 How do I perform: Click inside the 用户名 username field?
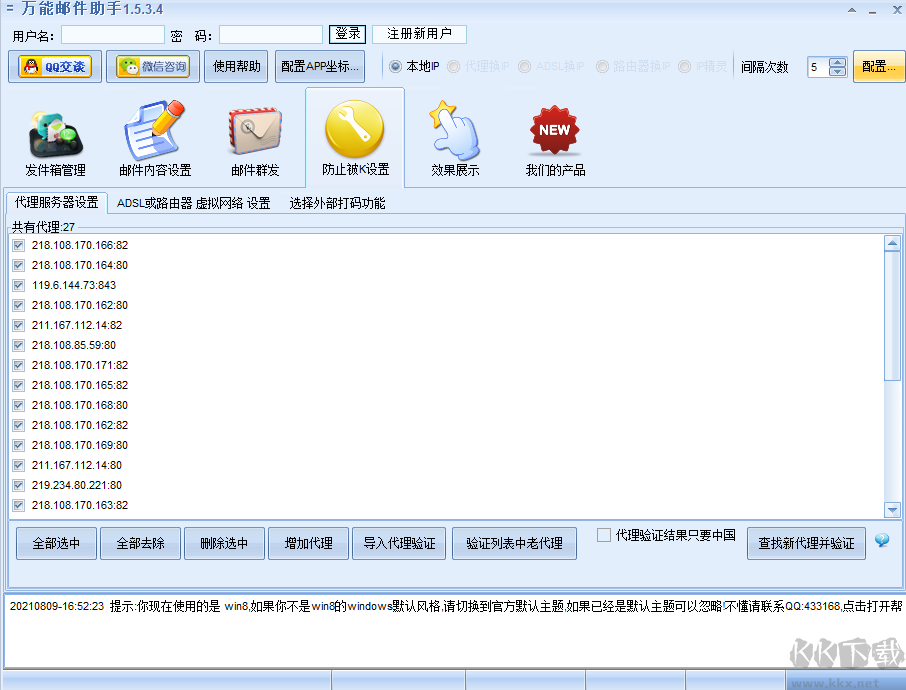coord(112,33)
